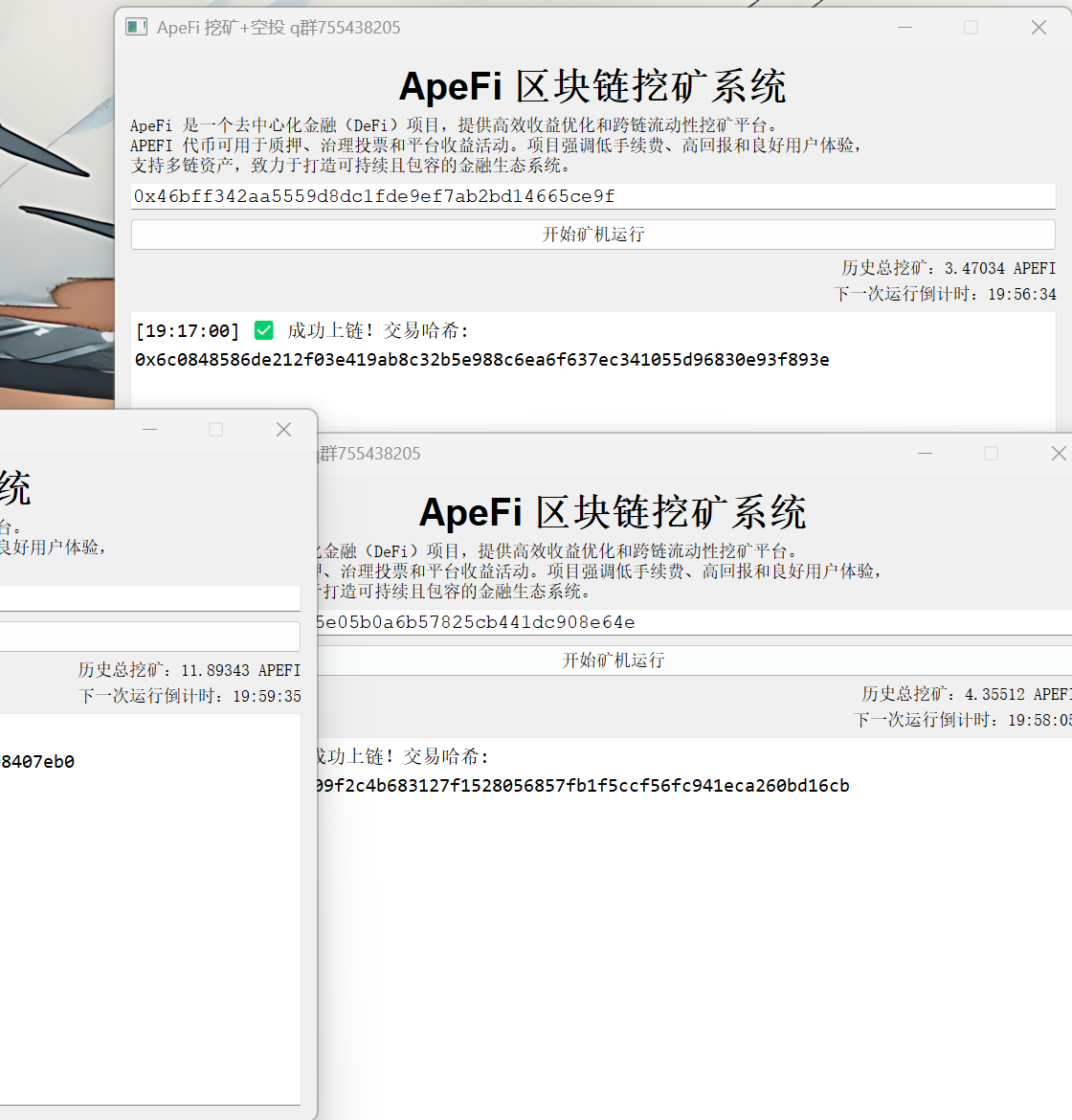This screenshot has height=1120, width=1072.
Task: Click the transaction hash ending in 260bd16cb
Action: pyautogui.click(x=582, y=786)
